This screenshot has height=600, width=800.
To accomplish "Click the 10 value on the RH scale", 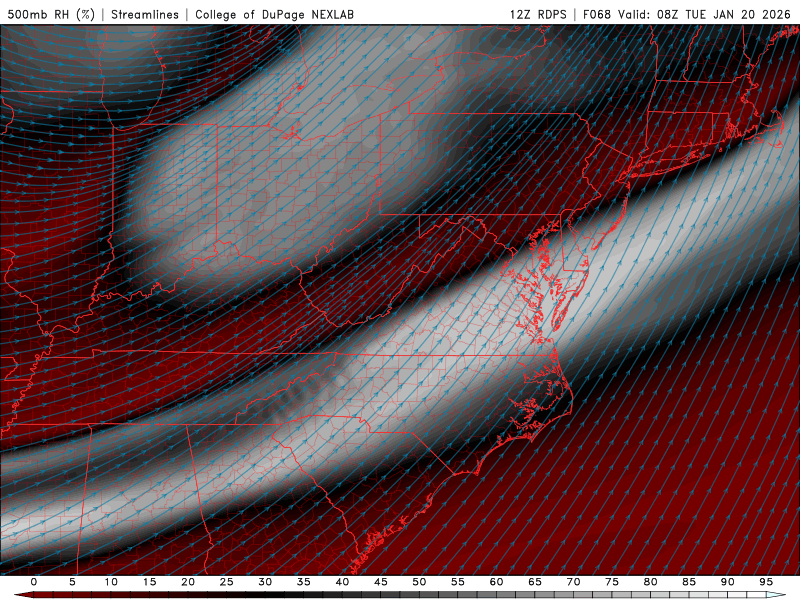I will 111,582.
